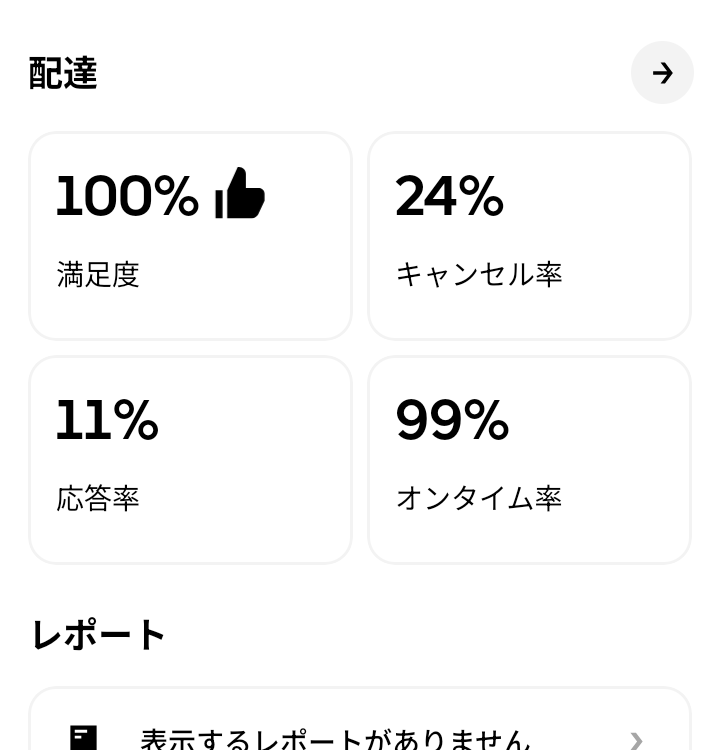Click the thumbs-up icon next to 100%
Screen dimensions: 720x750
tap(240, 194)
